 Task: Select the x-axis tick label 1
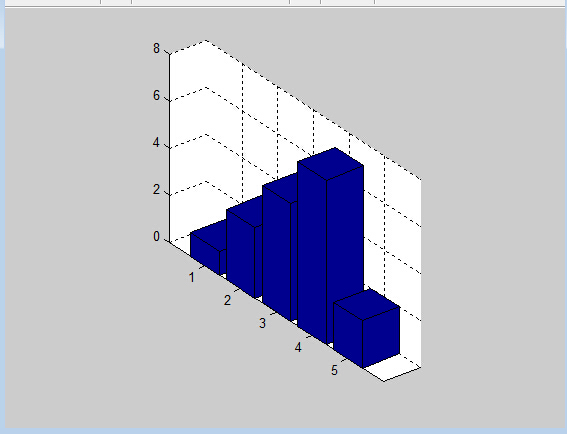click(x=192, y=277)
